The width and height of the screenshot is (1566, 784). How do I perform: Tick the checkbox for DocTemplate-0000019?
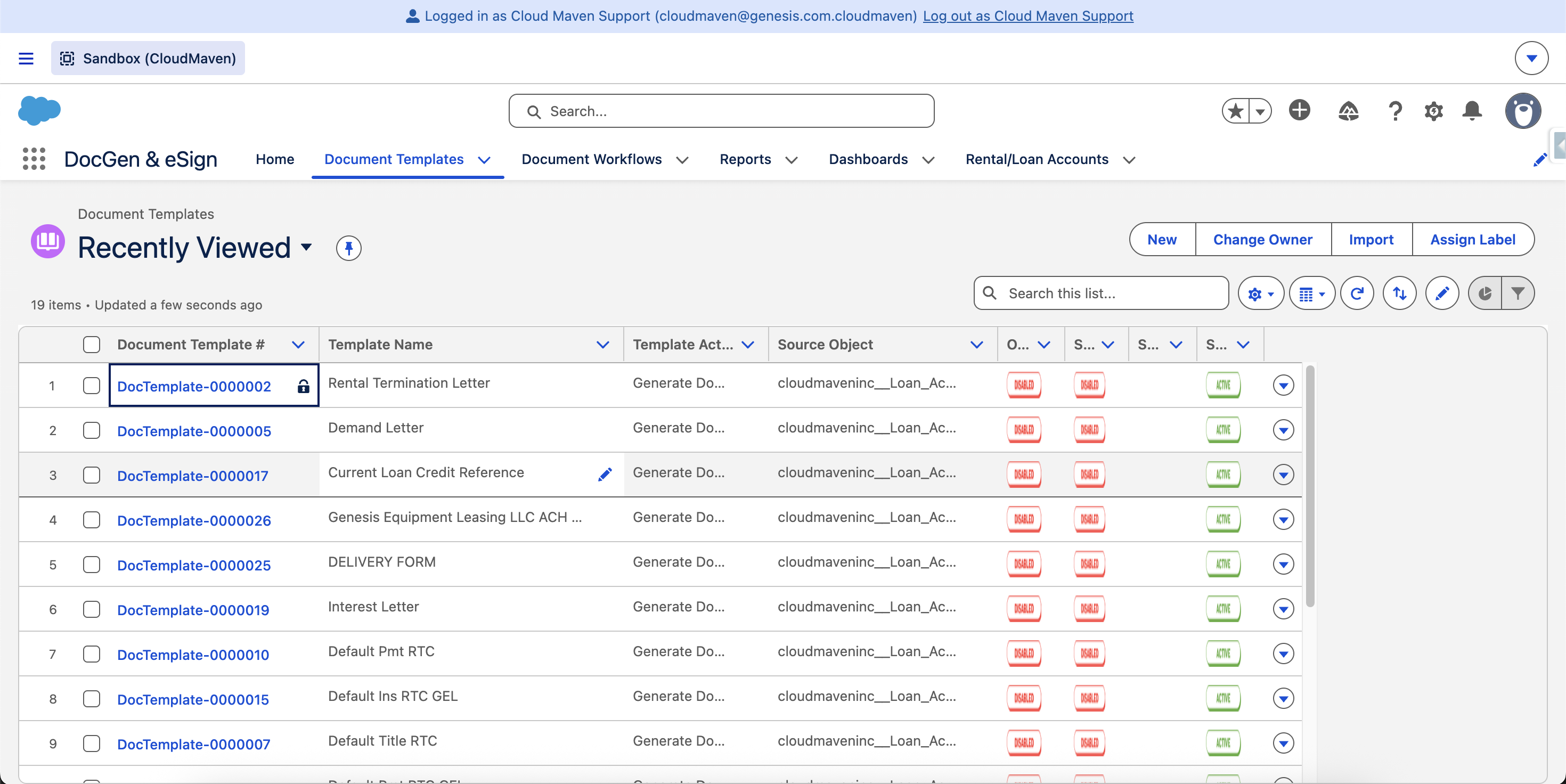92,609
